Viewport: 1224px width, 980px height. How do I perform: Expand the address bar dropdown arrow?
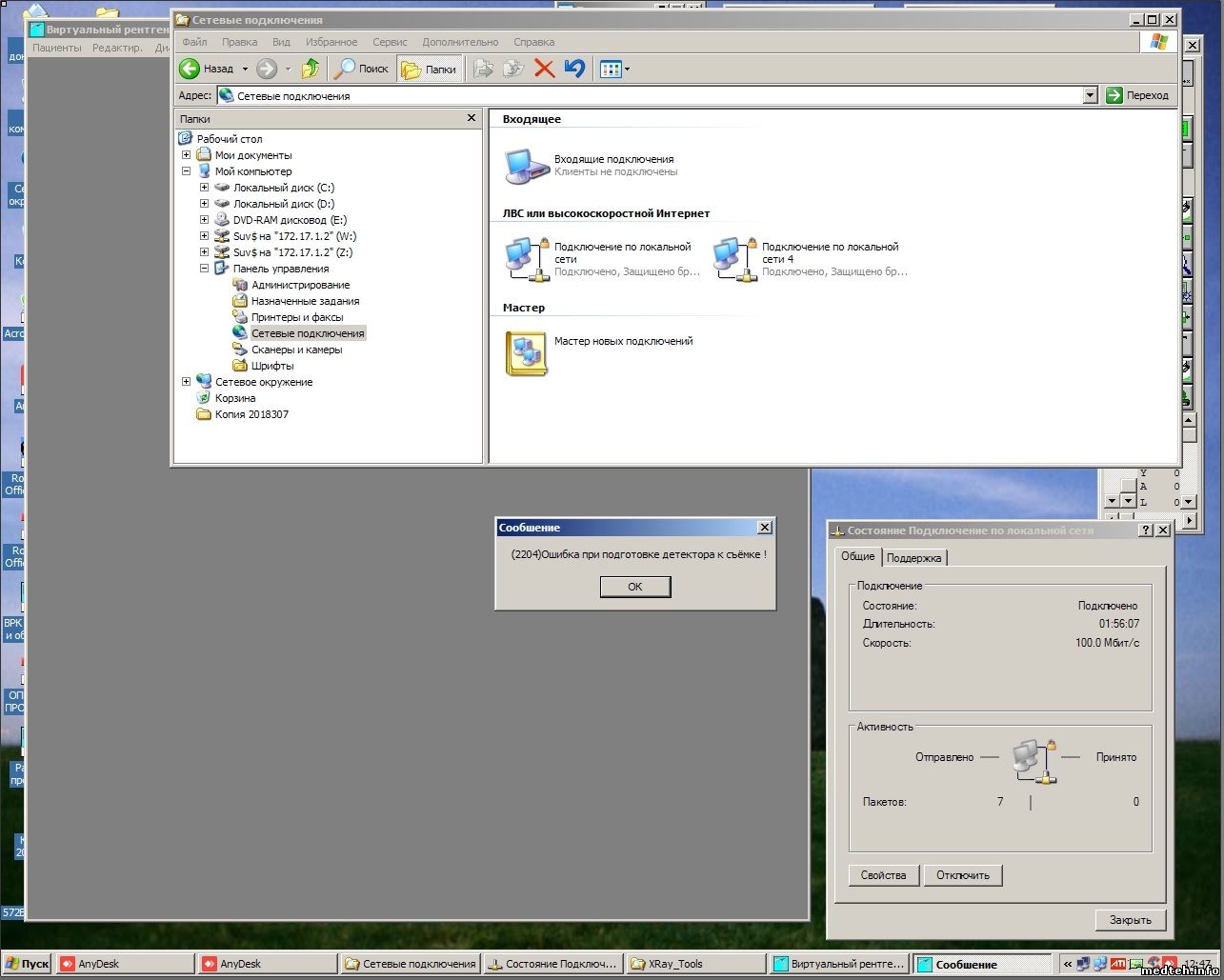(x=1090, y=95)
